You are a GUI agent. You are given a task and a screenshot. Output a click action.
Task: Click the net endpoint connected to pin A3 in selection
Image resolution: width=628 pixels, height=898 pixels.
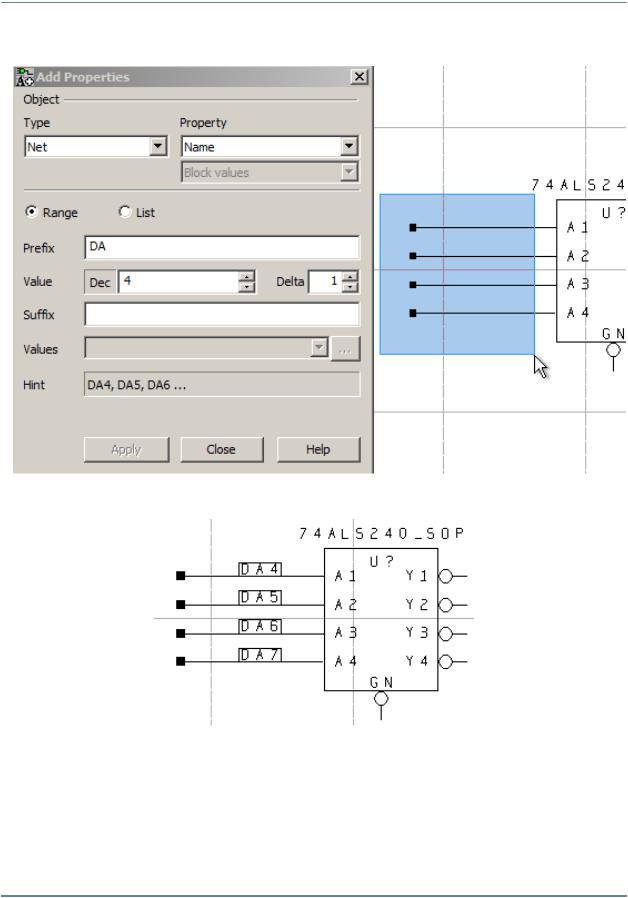point(413,285)
